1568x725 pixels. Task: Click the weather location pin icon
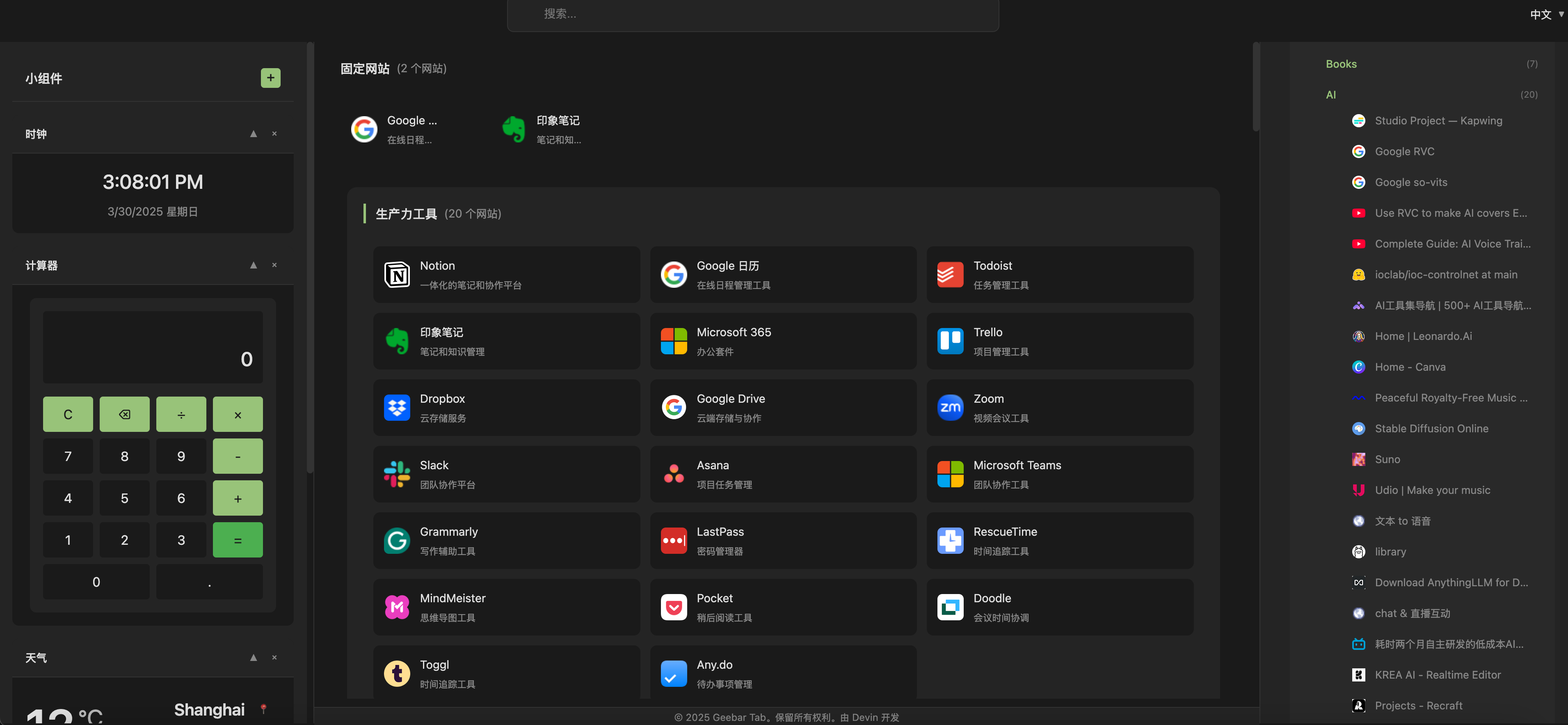[x=263, y=709]
